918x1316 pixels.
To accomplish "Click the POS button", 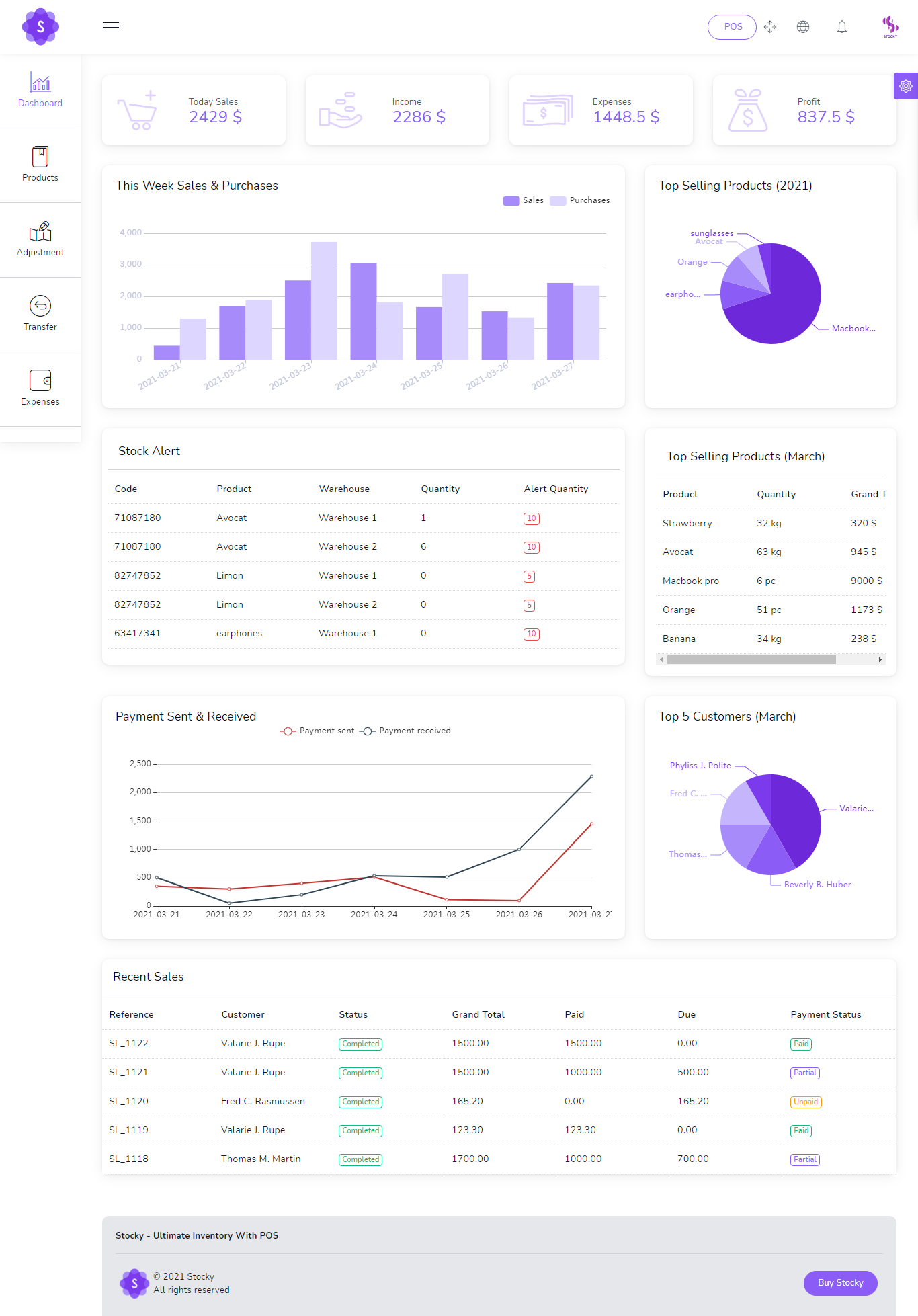I will pos(732,27).
